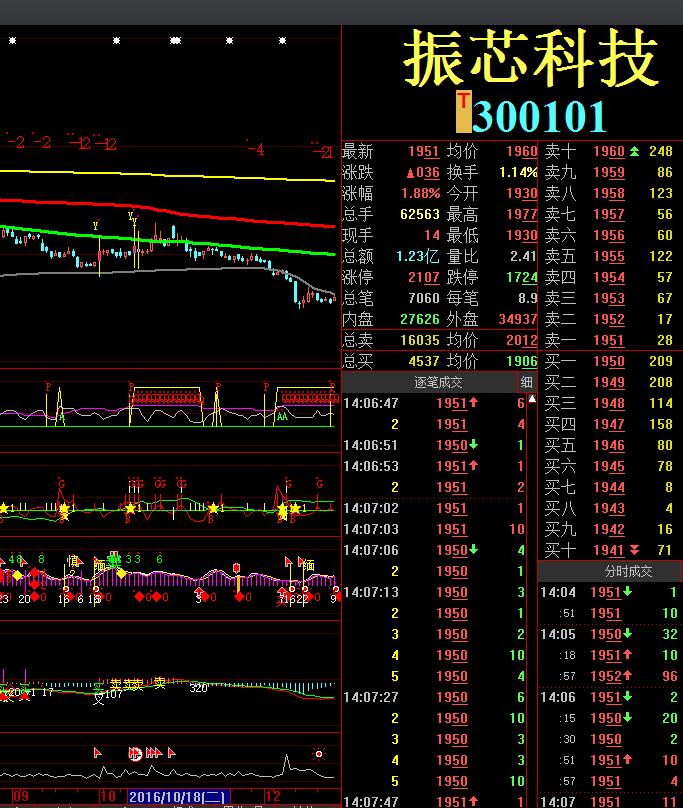Screen dimensions: 683x808
Task: Select the 卖一 order row at 1951
Action: pyautogui.click(x=610, y=341)
